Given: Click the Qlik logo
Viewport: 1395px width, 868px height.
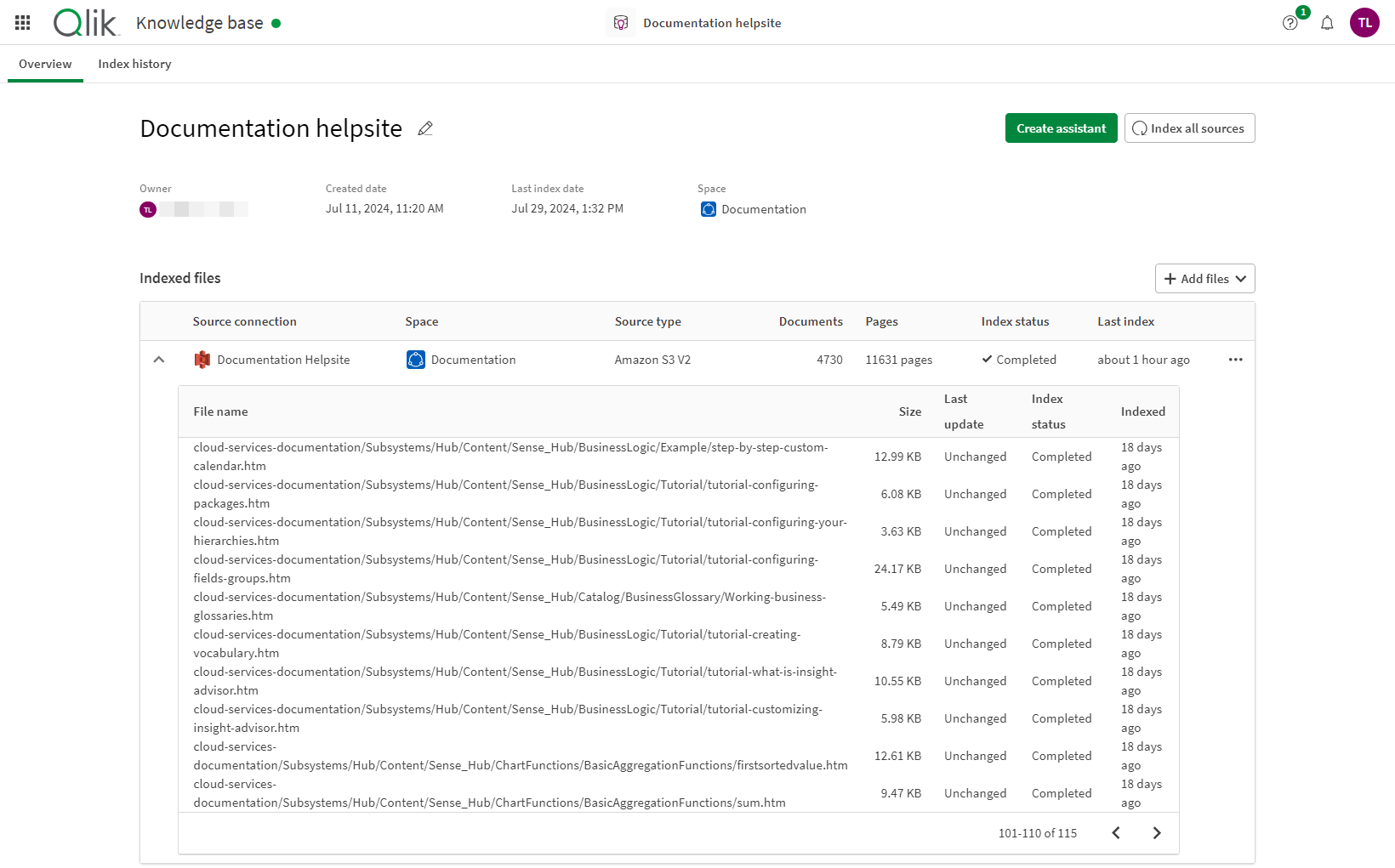Looking at the screenshot, I should 84,23.
